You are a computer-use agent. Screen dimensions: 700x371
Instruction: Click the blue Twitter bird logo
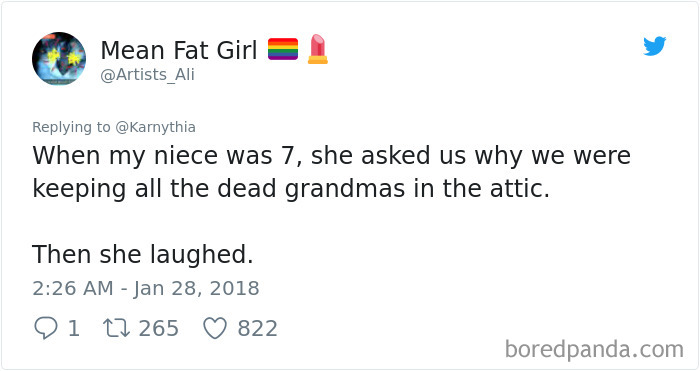coord(654,46)
